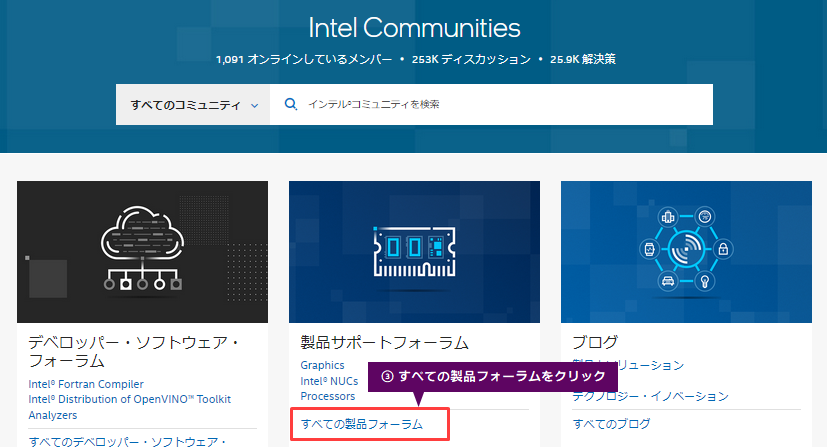Image resolution: width=827 pixels, height=447 pixels.
Task: Click 253K ディスカッション statistic text
Action: tap(471, 60)
